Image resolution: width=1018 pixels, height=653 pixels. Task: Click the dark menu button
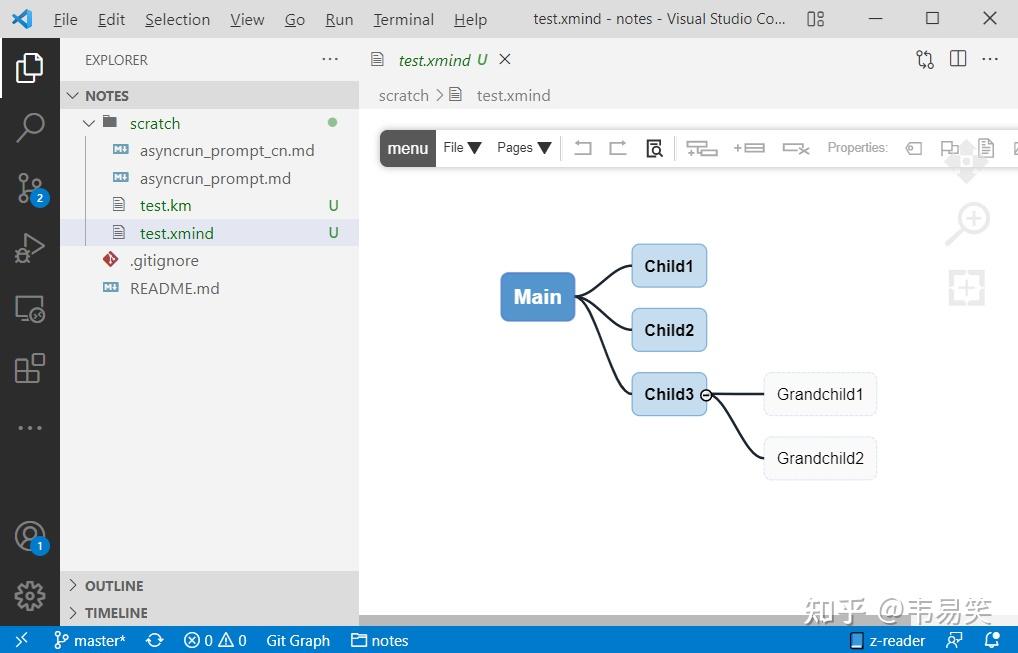[408, 149]
